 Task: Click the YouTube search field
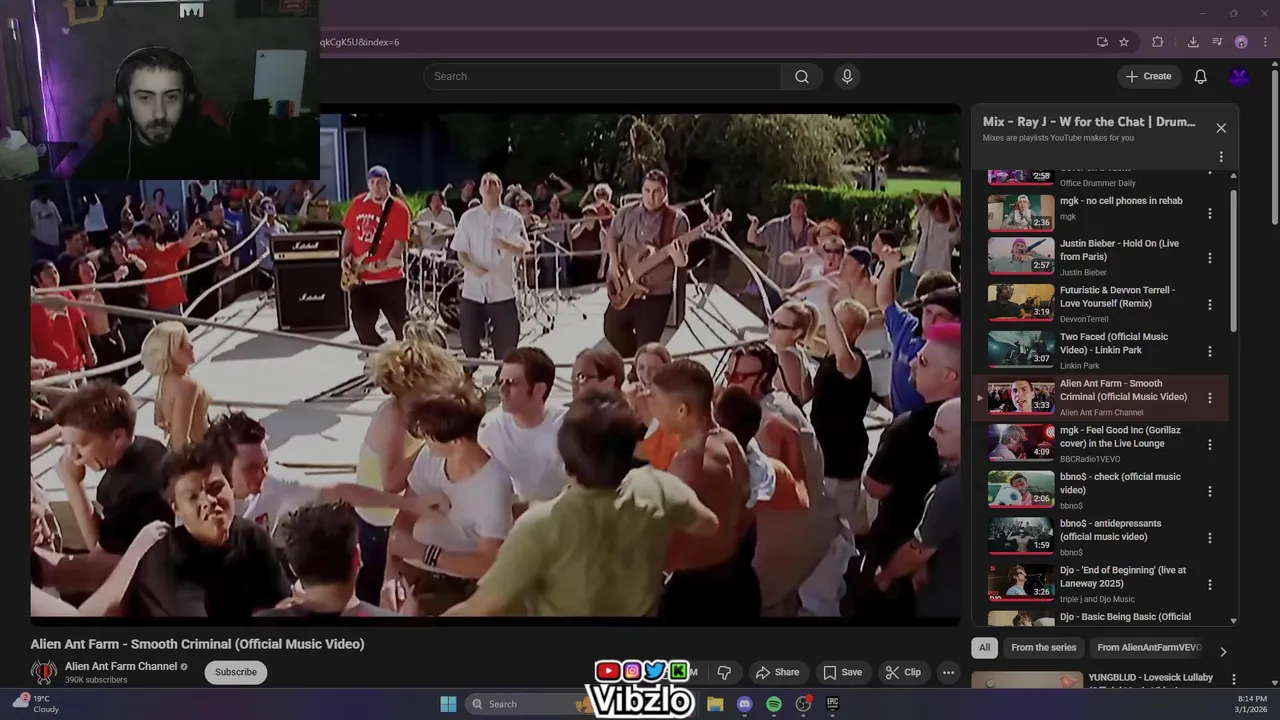point(602,76)
